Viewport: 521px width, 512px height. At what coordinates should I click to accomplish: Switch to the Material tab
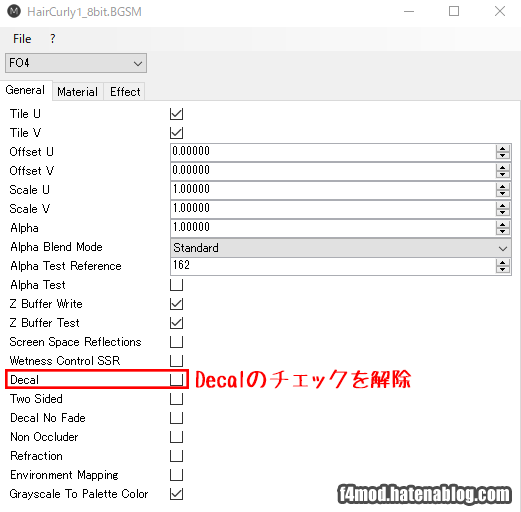click(77, 92)
